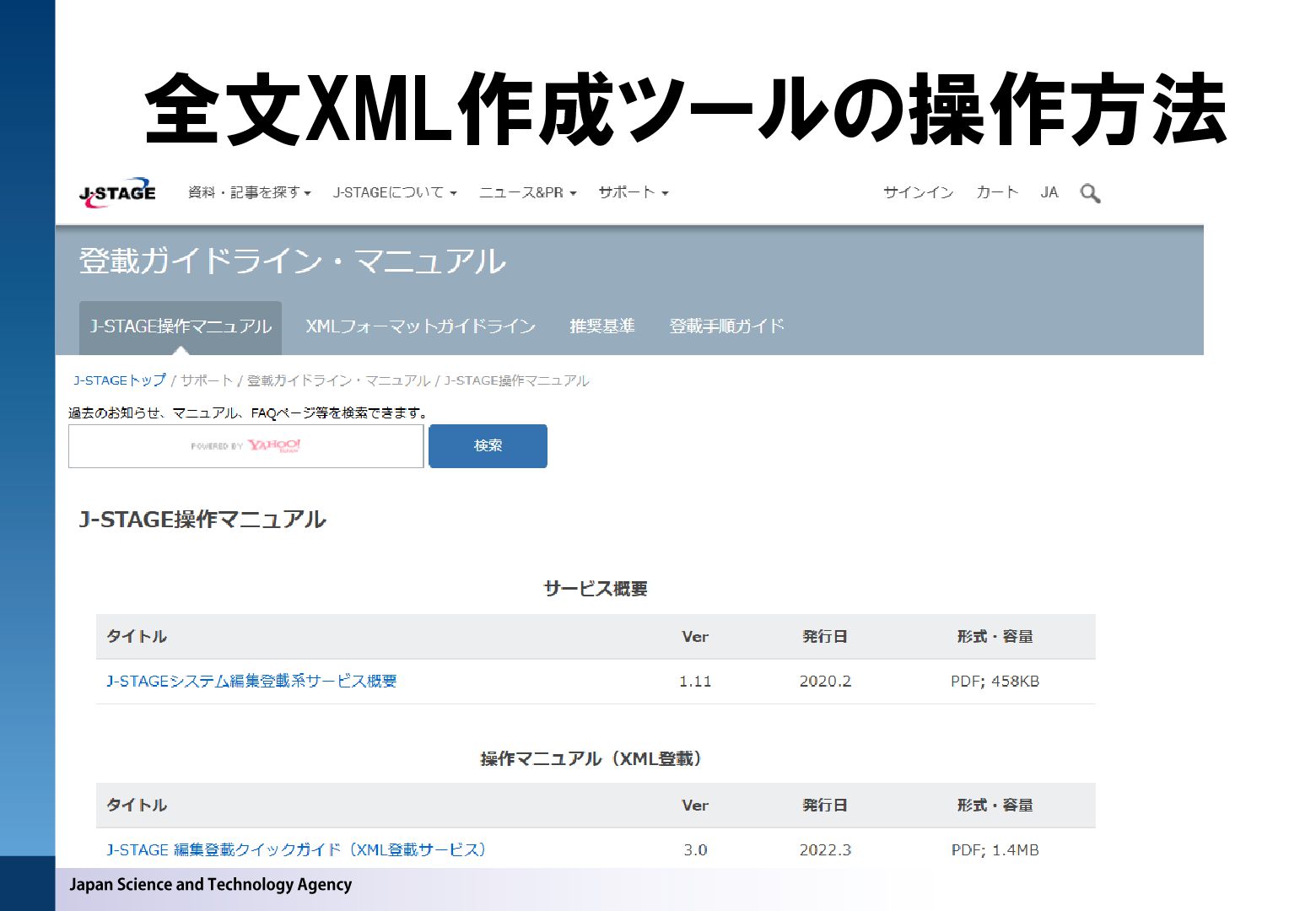This screenshot has height=911, width=1316.
Task: Open the magnifier search icon
Action: coord(1090,193)
